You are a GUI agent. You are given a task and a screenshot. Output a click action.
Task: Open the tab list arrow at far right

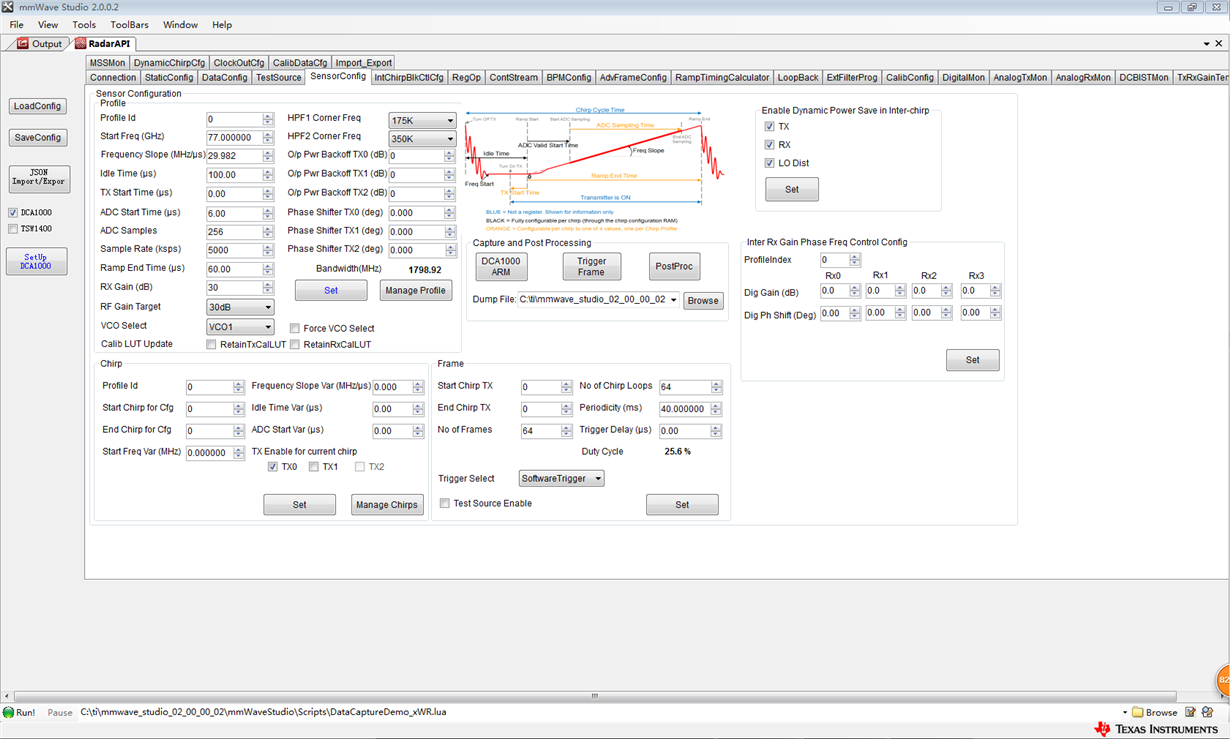click(x=1207, y=44)
